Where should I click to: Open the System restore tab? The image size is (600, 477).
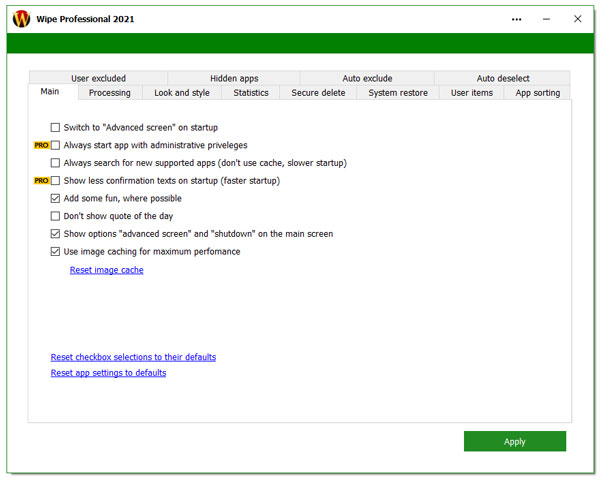[397, 93]
